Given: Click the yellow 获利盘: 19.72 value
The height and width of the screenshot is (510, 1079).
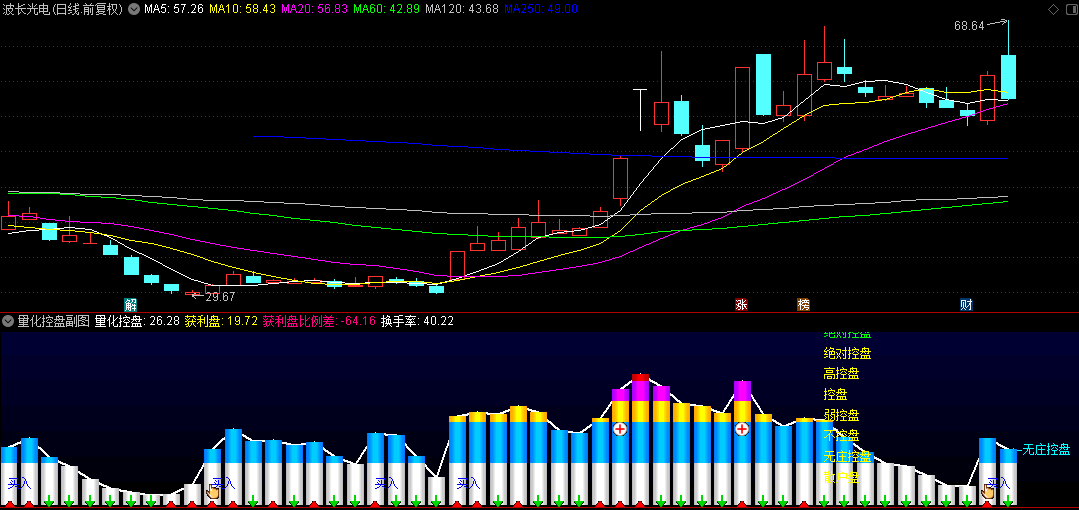Looking at the screenshot, I should click(x=221, y=321).
